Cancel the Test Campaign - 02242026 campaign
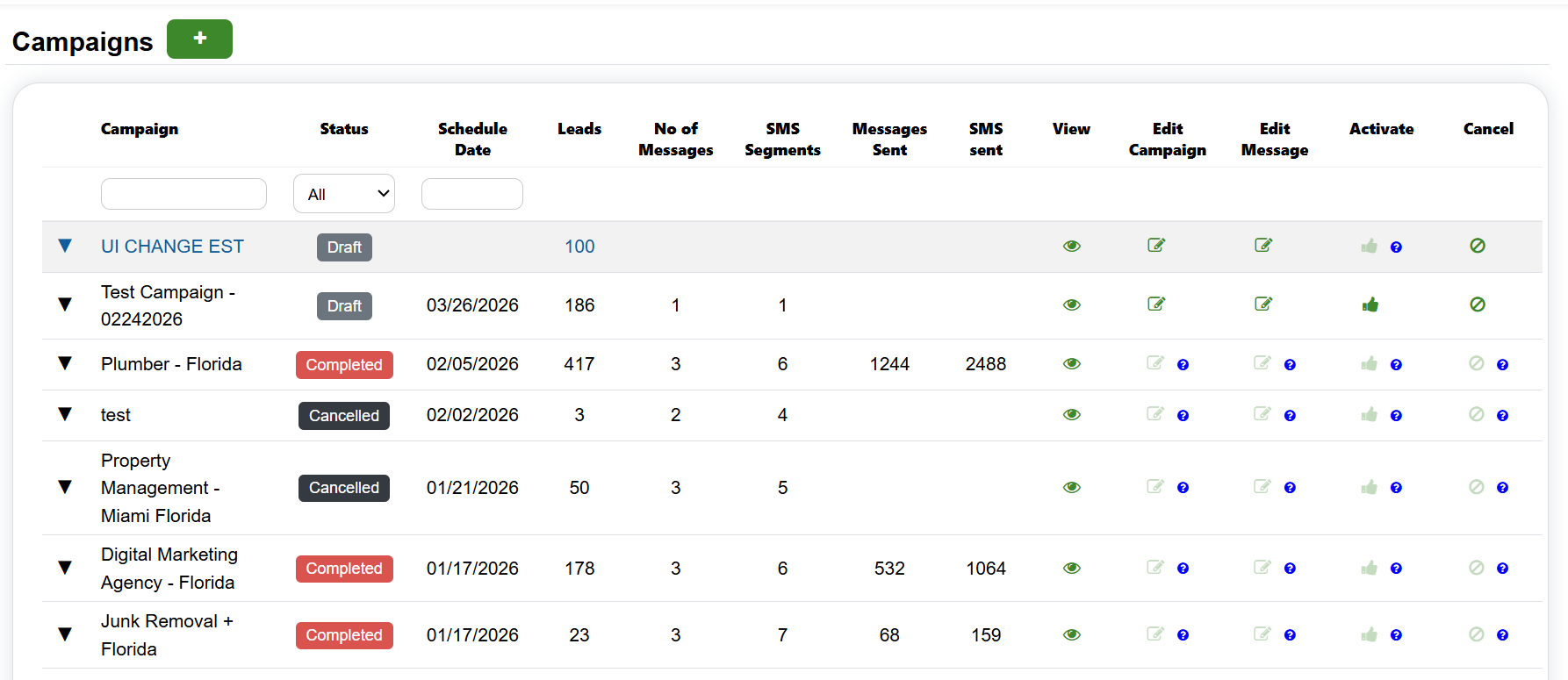1568x680 pixels. click(x=1478, y=304)
